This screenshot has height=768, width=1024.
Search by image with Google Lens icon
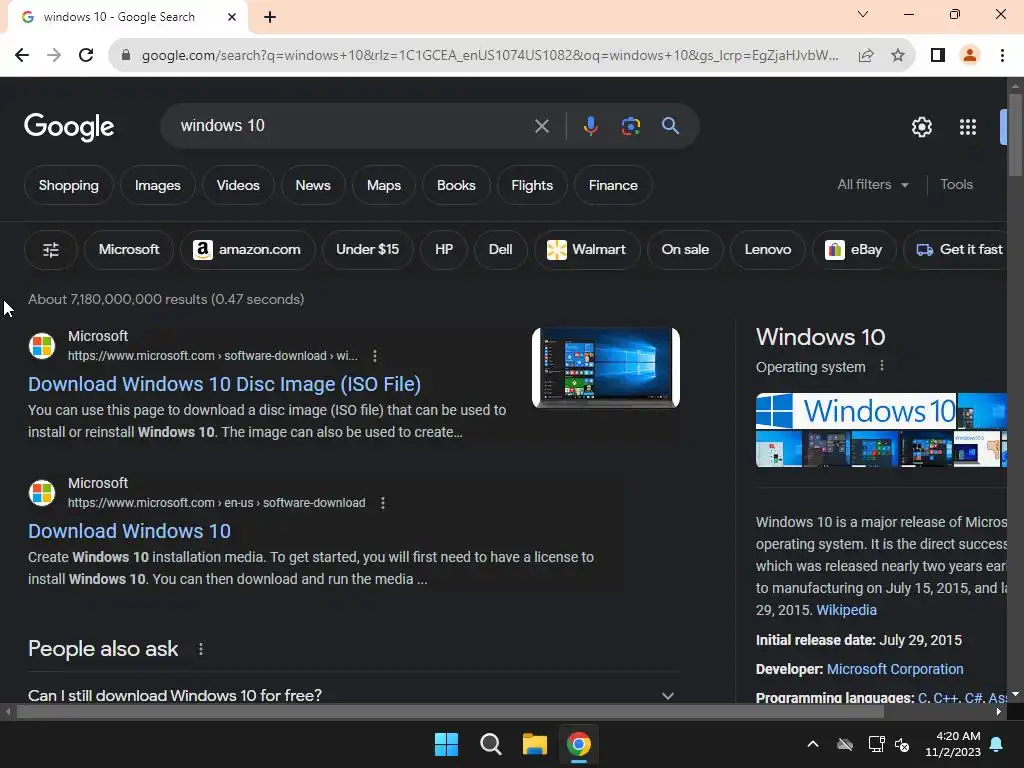[630, 125]
